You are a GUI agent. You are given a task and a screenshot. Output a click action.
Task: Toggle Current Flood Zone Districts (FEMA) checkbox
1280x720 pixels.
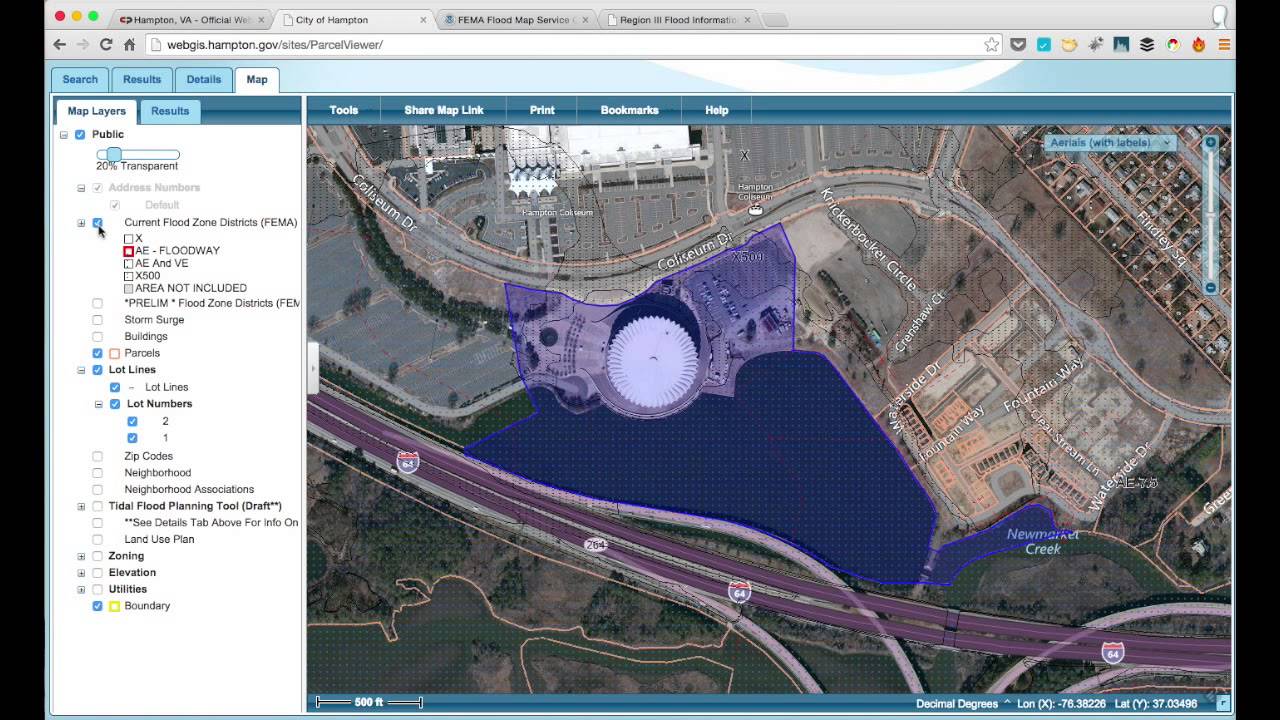pos(97,223)
